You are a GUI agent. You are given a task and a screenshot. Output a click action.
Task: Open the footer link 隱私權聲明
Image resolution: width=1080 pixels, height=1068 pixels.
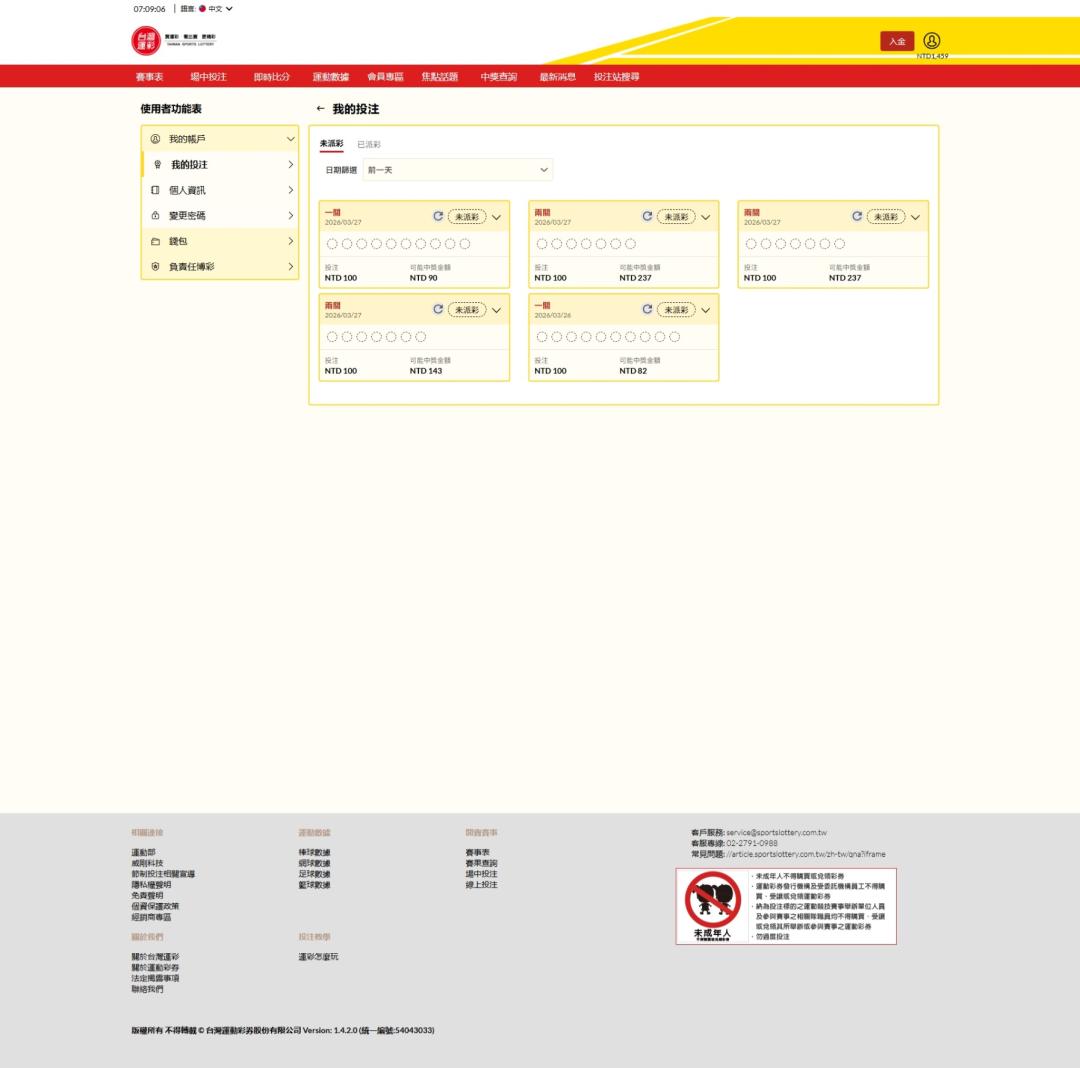(x=152, y=885)
